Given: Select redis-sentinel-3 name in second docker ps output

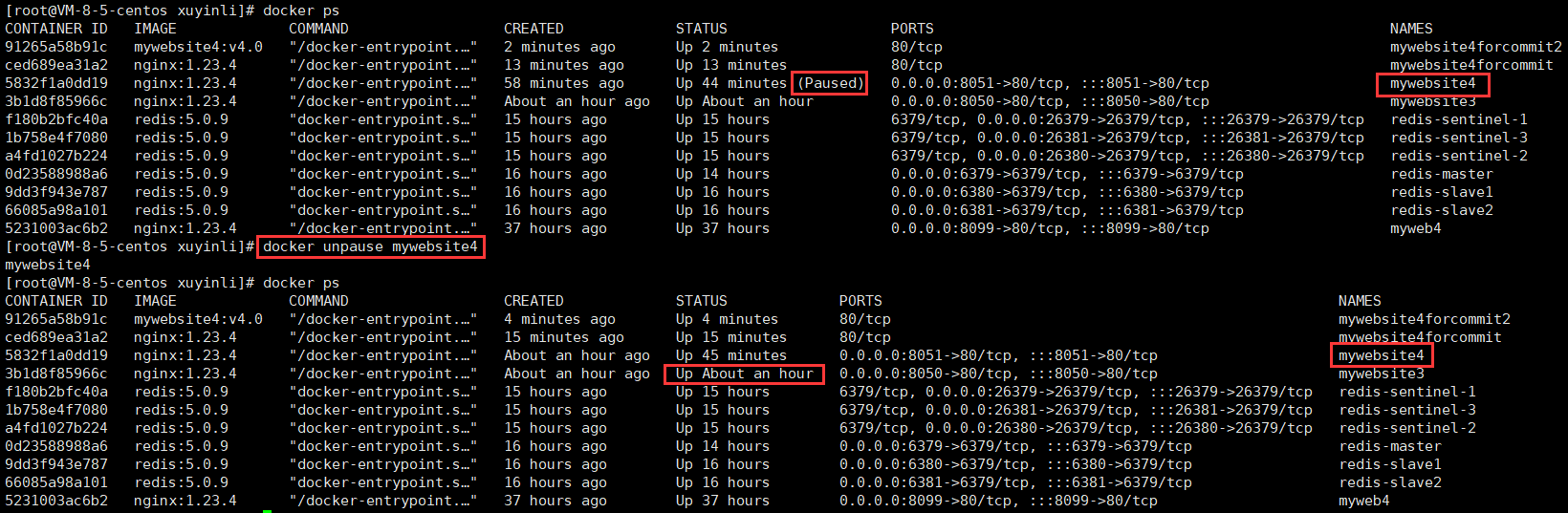Looking at the screenshot, I should pos(1407,410).
